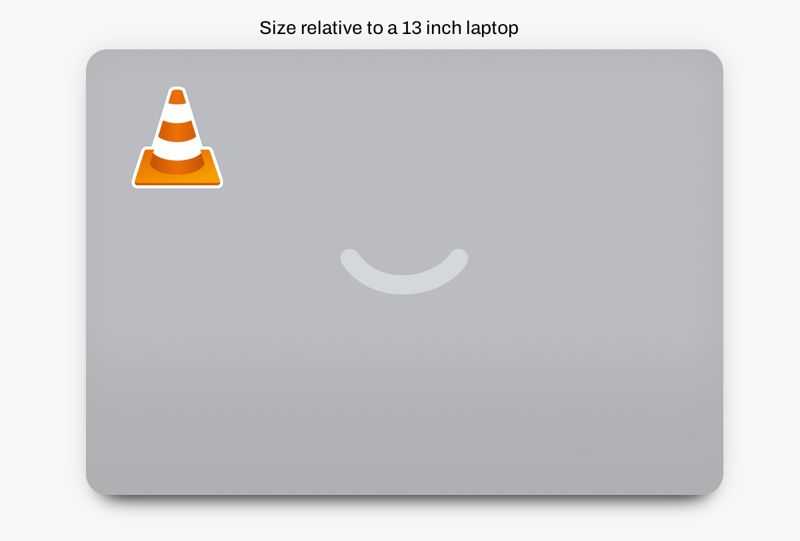Click the top-right rounded corner of the laptop
This screenshot has height=541, width=800.
point(713,59)
